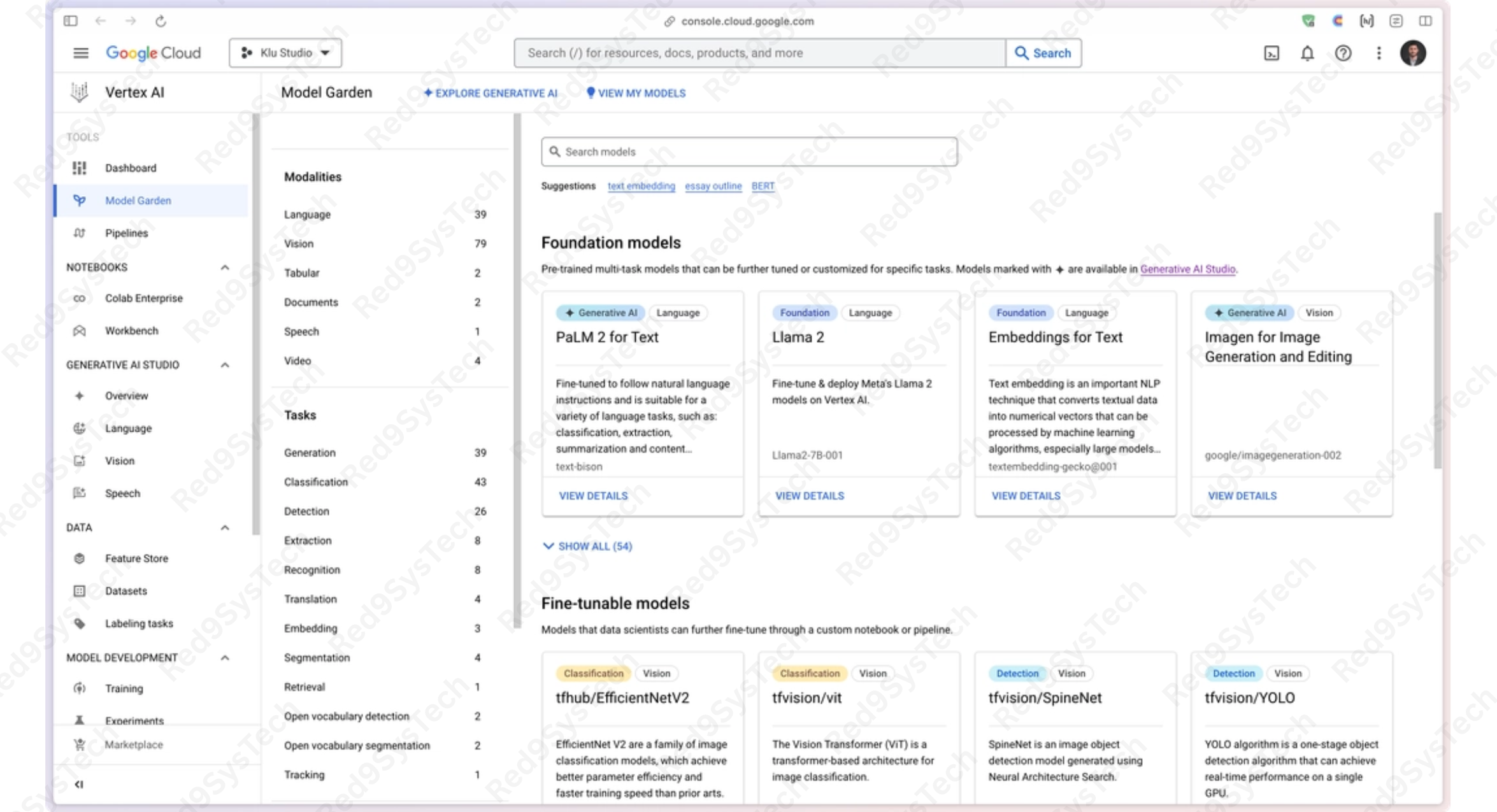The width and height of the screenshot is (1497, 812).
Task: Collapse the sidebar with the bottom arrow icon
Action: (x=79, y=785)
